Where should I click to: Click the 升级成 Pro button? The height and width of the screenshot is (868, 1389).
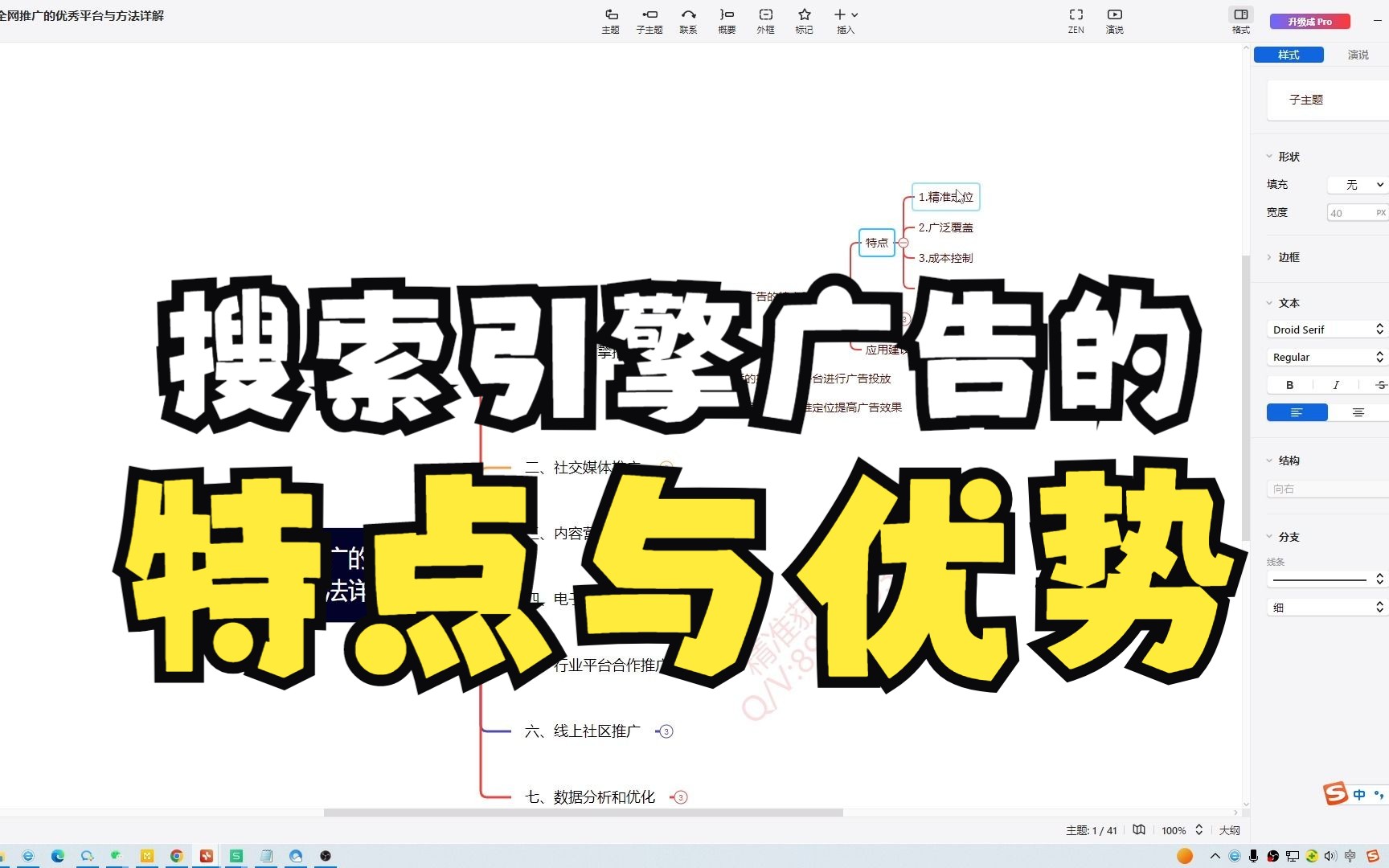pyautogui.click(x=1309, y=22)
